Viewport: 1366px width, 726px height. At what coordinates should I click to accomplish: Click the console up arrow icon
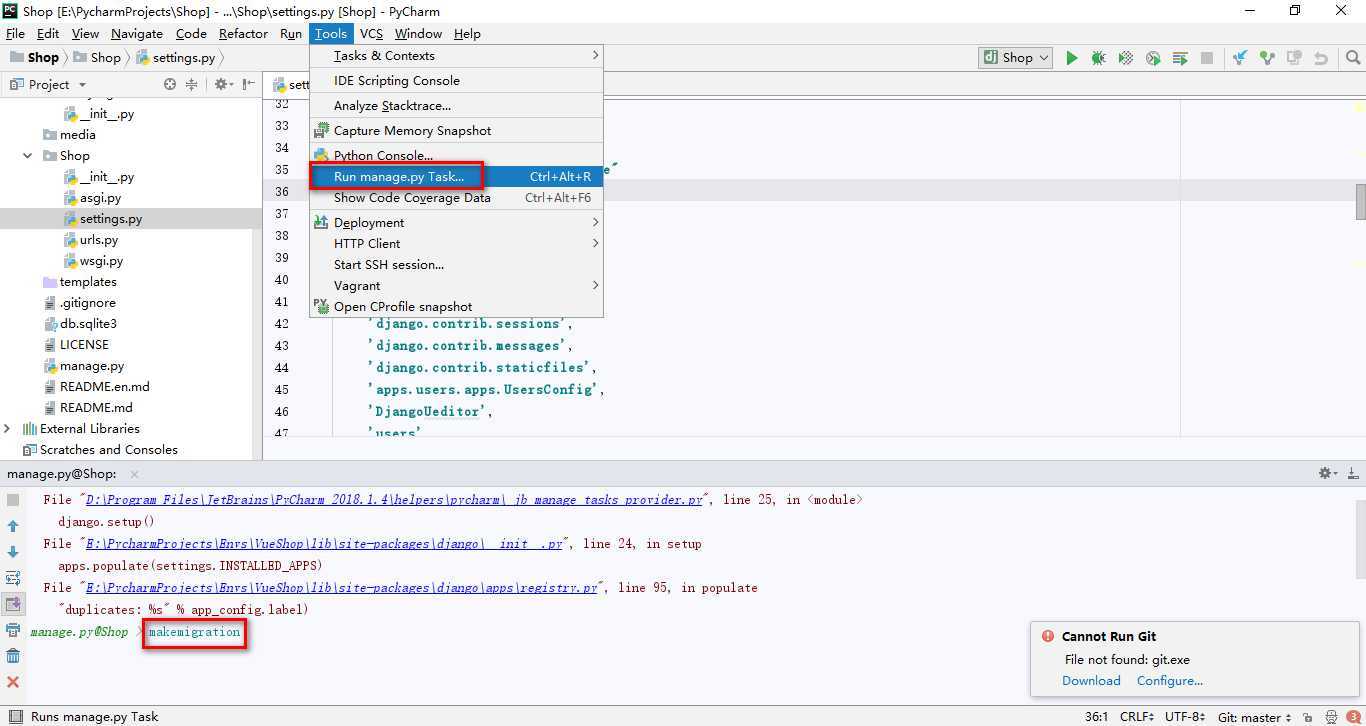(13, 526)
